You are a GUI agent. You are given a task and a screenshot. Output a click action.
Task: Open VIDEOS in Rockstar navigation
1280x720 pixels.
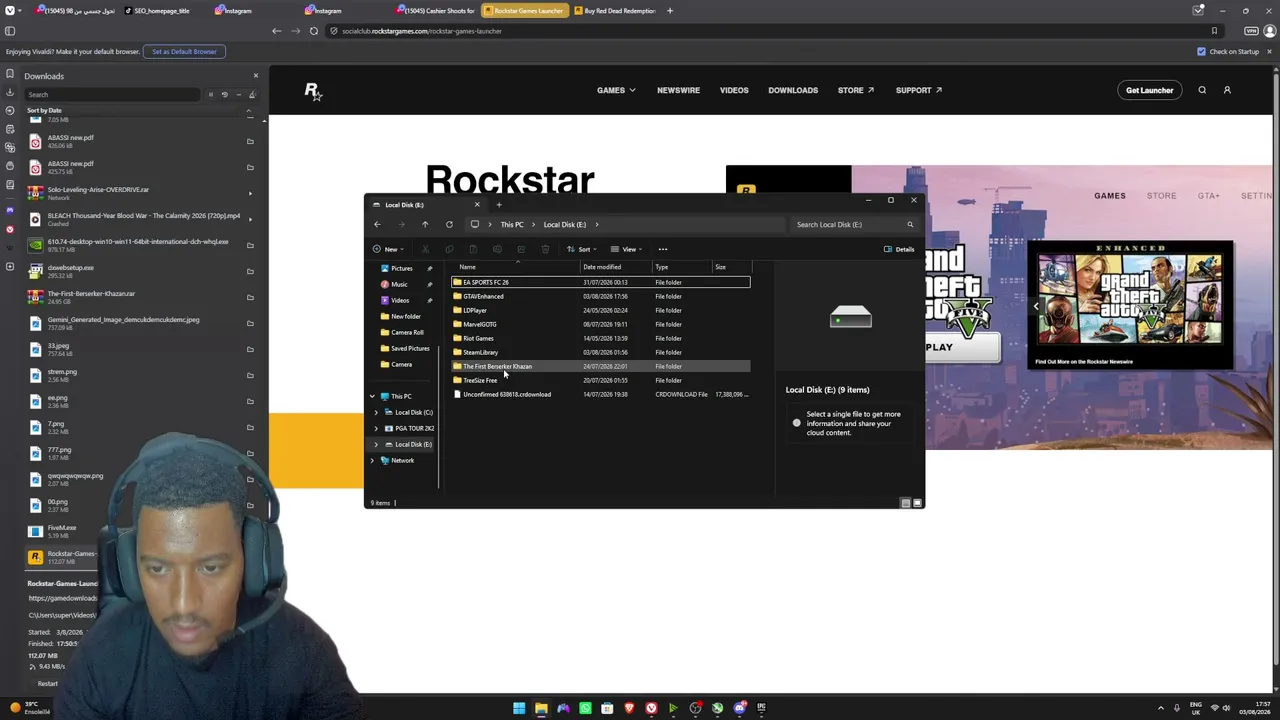(x=734, y=90)
